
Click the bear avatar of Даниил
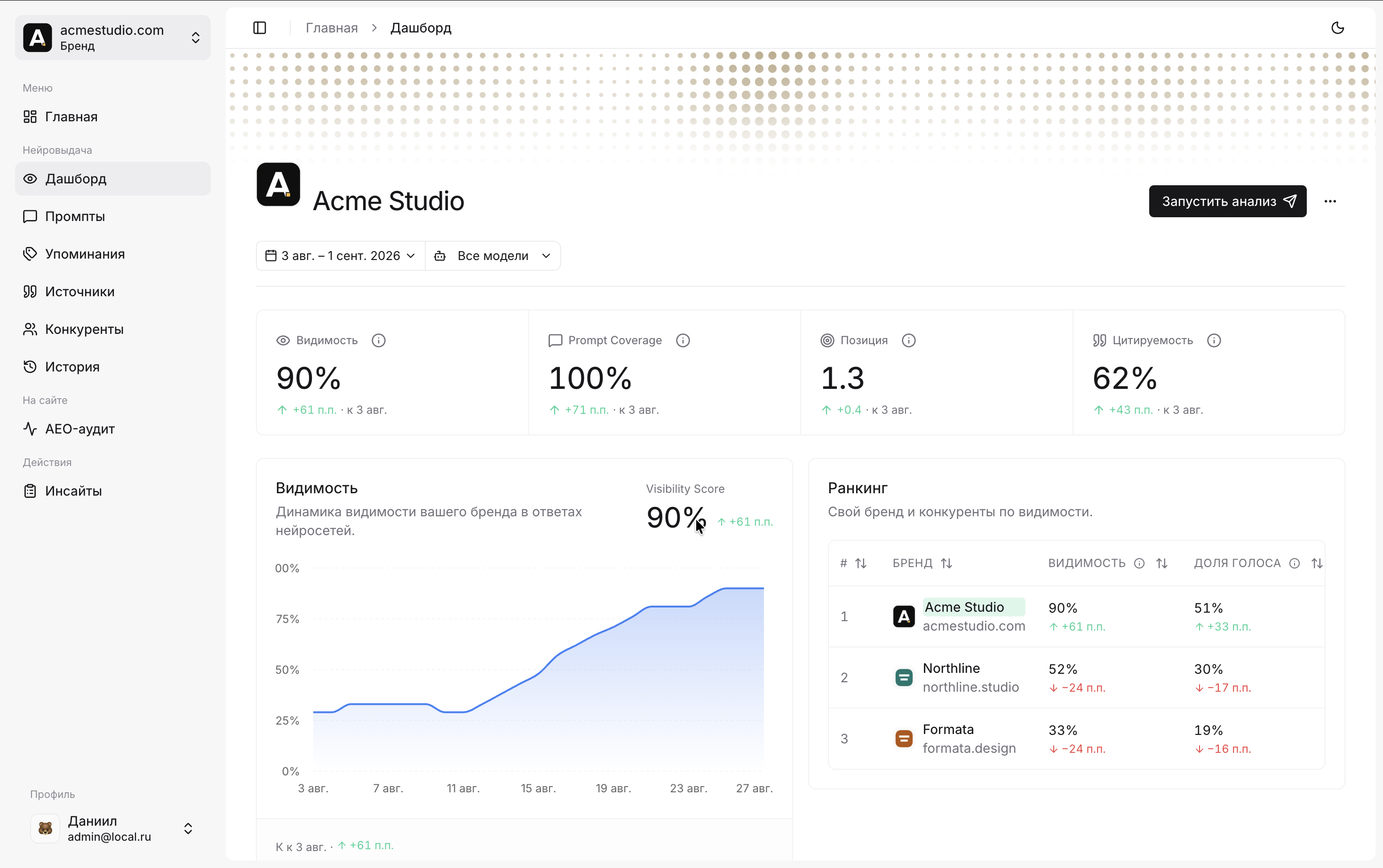45,828
